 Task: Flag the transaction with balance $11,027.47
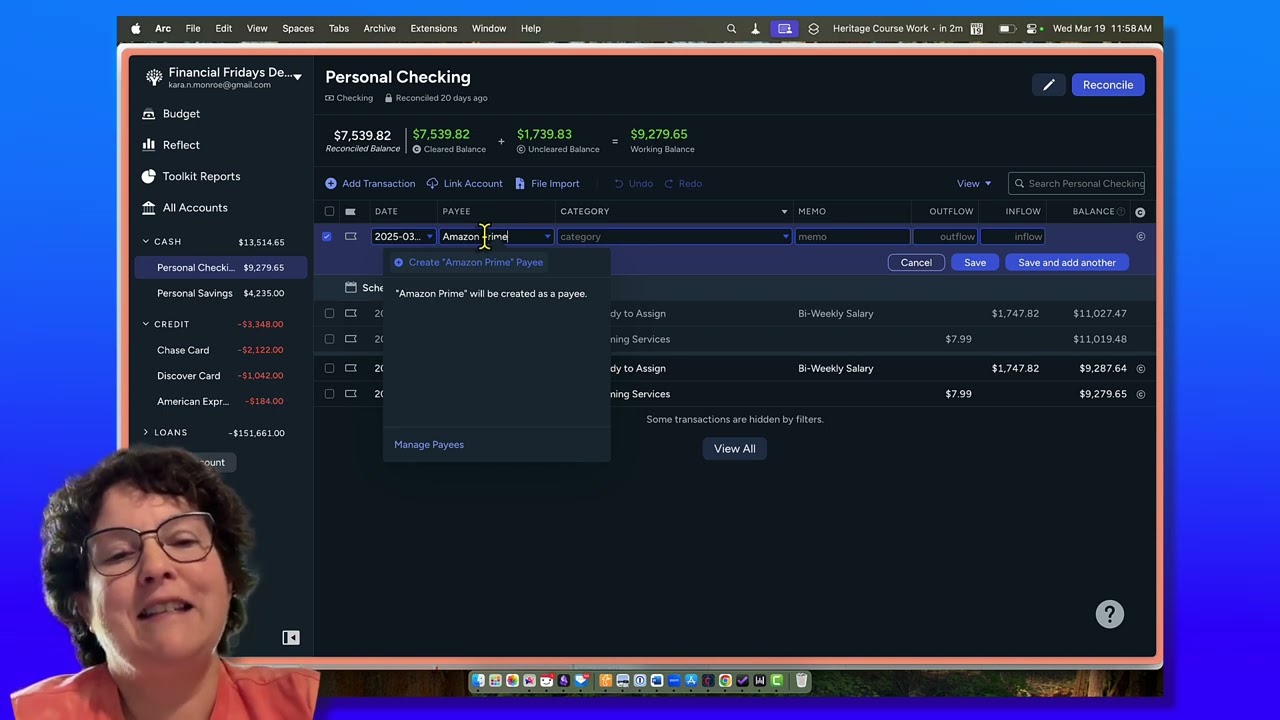point(350,314)
